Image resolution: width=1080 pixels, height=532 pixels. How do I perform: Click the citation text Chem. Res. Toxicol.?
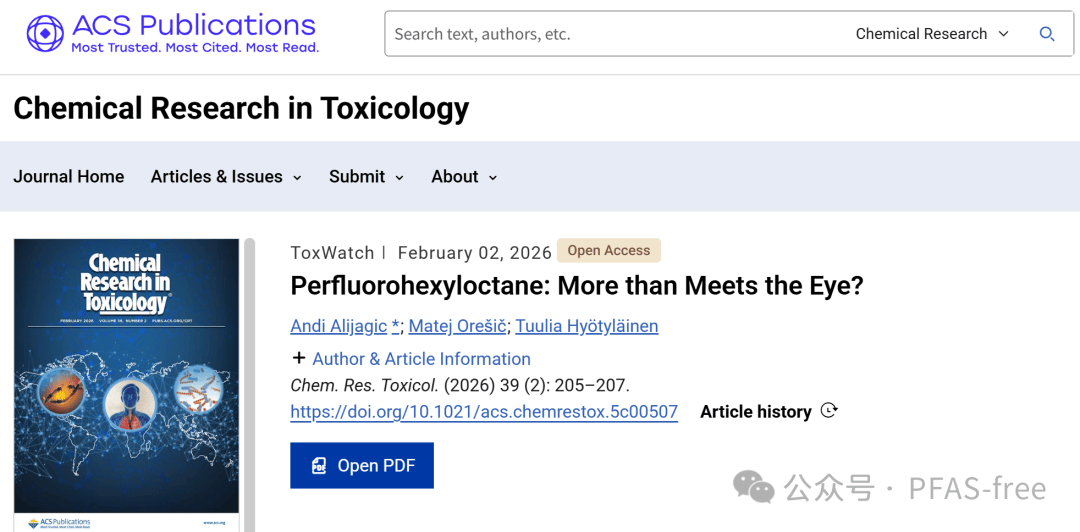pyautogui.click(x=366, y=385)
